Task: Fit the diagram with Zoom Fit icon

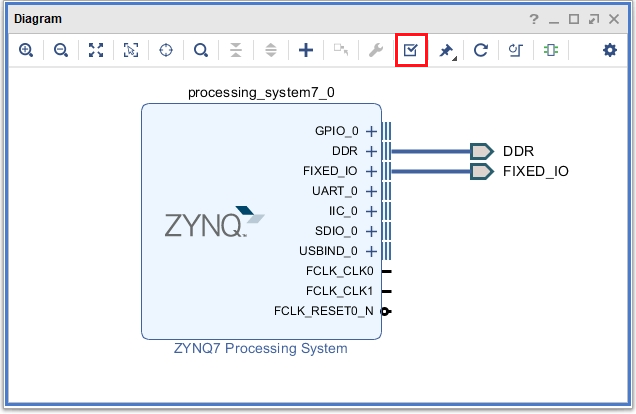Action: [96, 50]
